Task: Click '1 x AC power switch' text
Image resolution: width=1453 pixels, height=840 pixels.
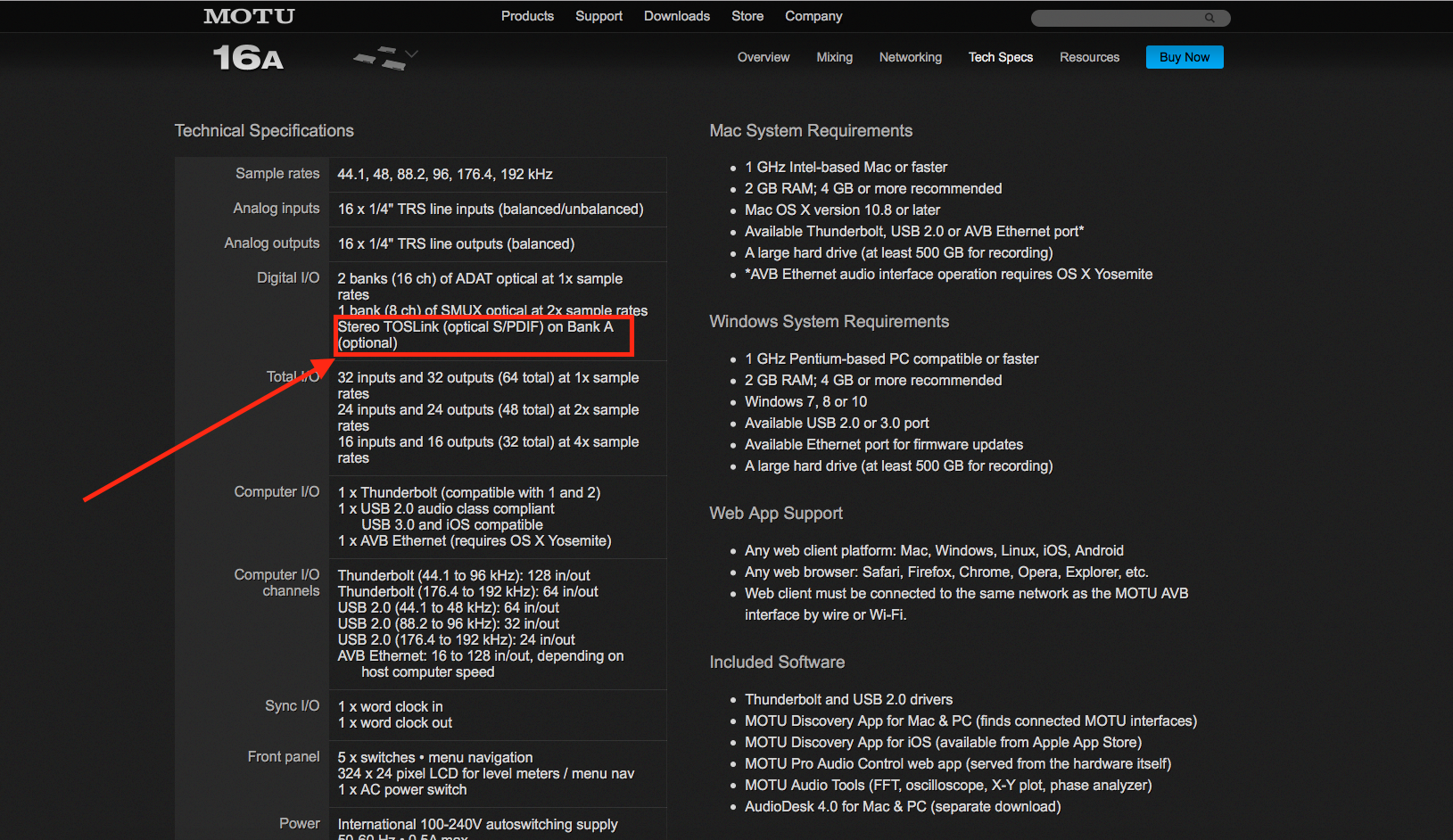Action: [402, 790]
